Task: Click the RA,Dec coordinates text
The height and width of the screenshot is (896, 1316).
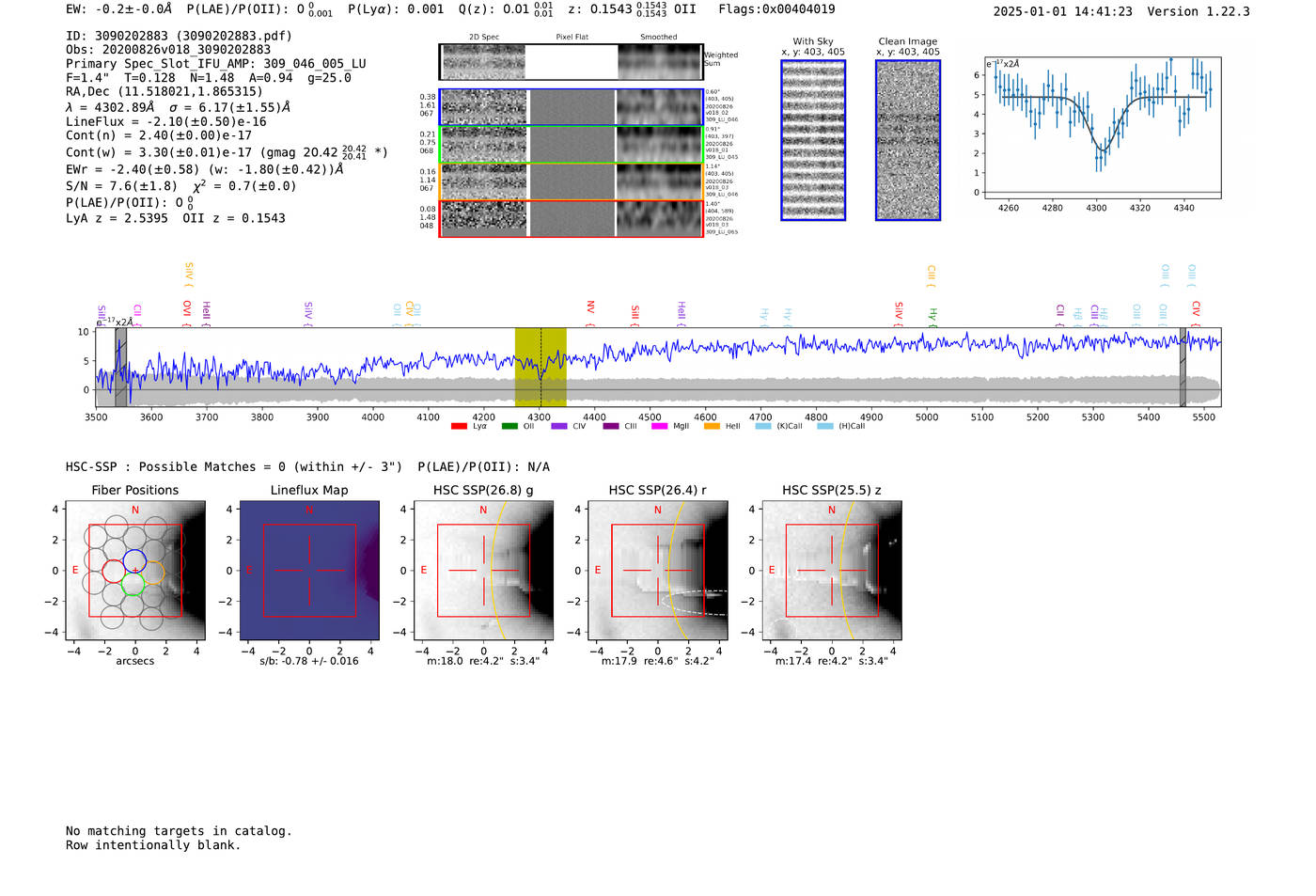Action: 164,92
